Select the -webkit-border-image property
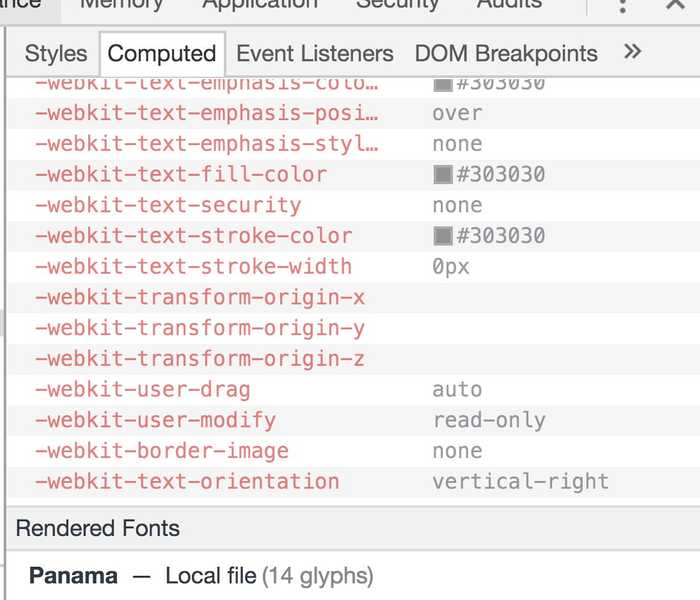Viewport: 700px width, 600px height. pos(162,451)
